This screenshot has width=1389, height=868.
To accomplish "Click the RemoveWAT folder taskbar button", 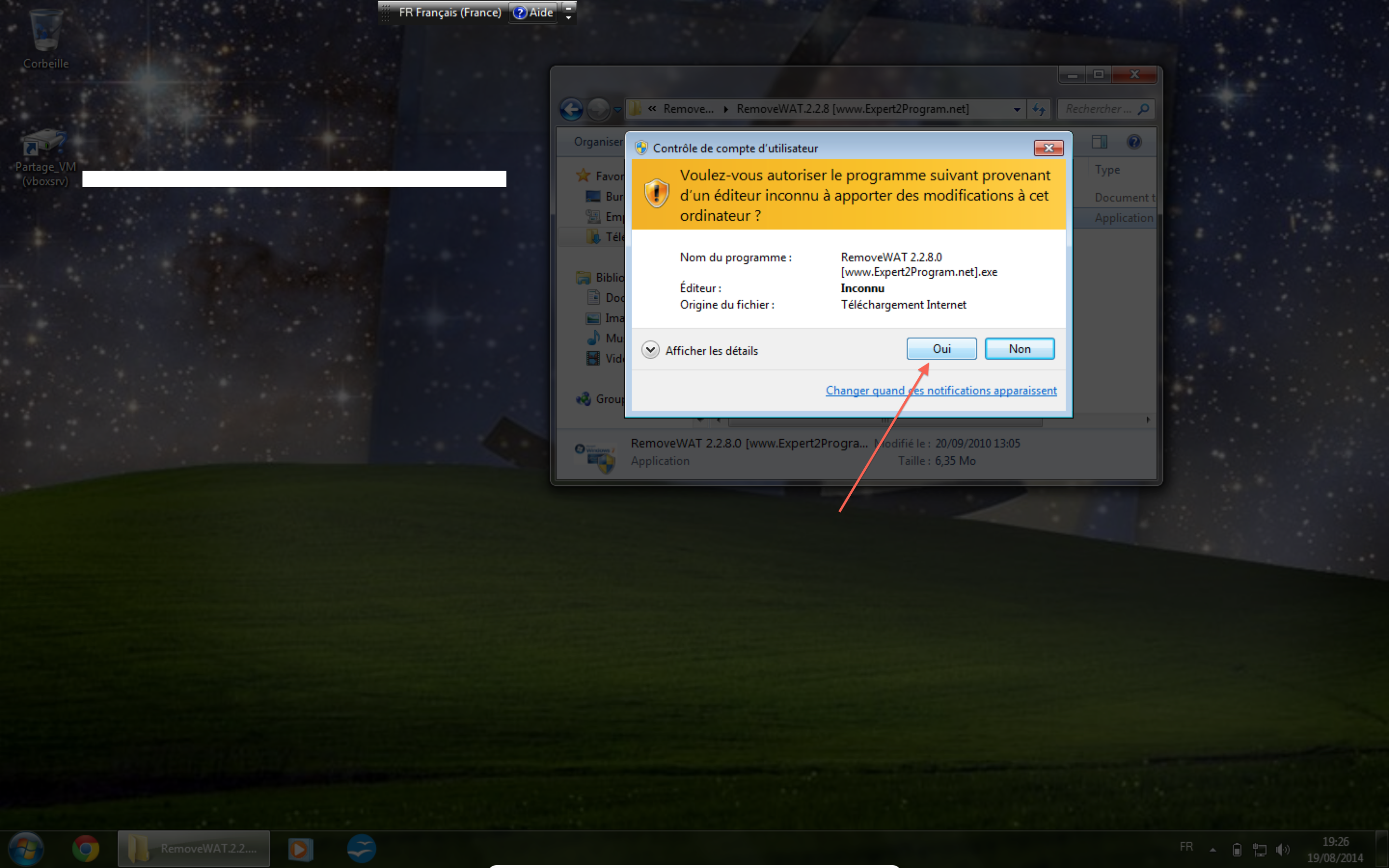I will click(x=194, y=849).
